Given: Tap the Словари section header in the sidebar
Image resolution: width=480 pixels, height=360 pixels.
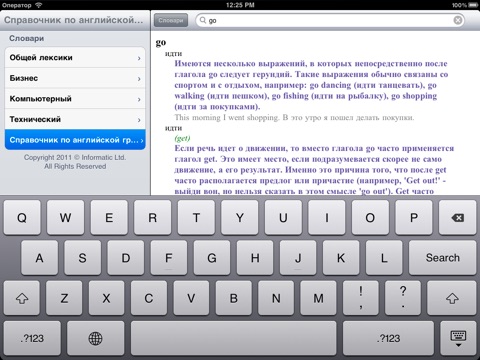Looking at the screenshot, I should click(27, 38).
